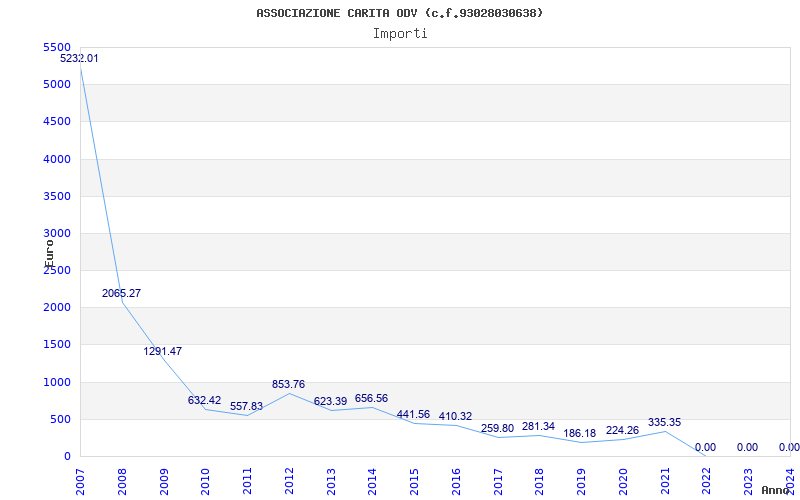This screenshot has width=800, height=500.
Task: Click the 2009 year axis label
Action: (x=164, y=482)
